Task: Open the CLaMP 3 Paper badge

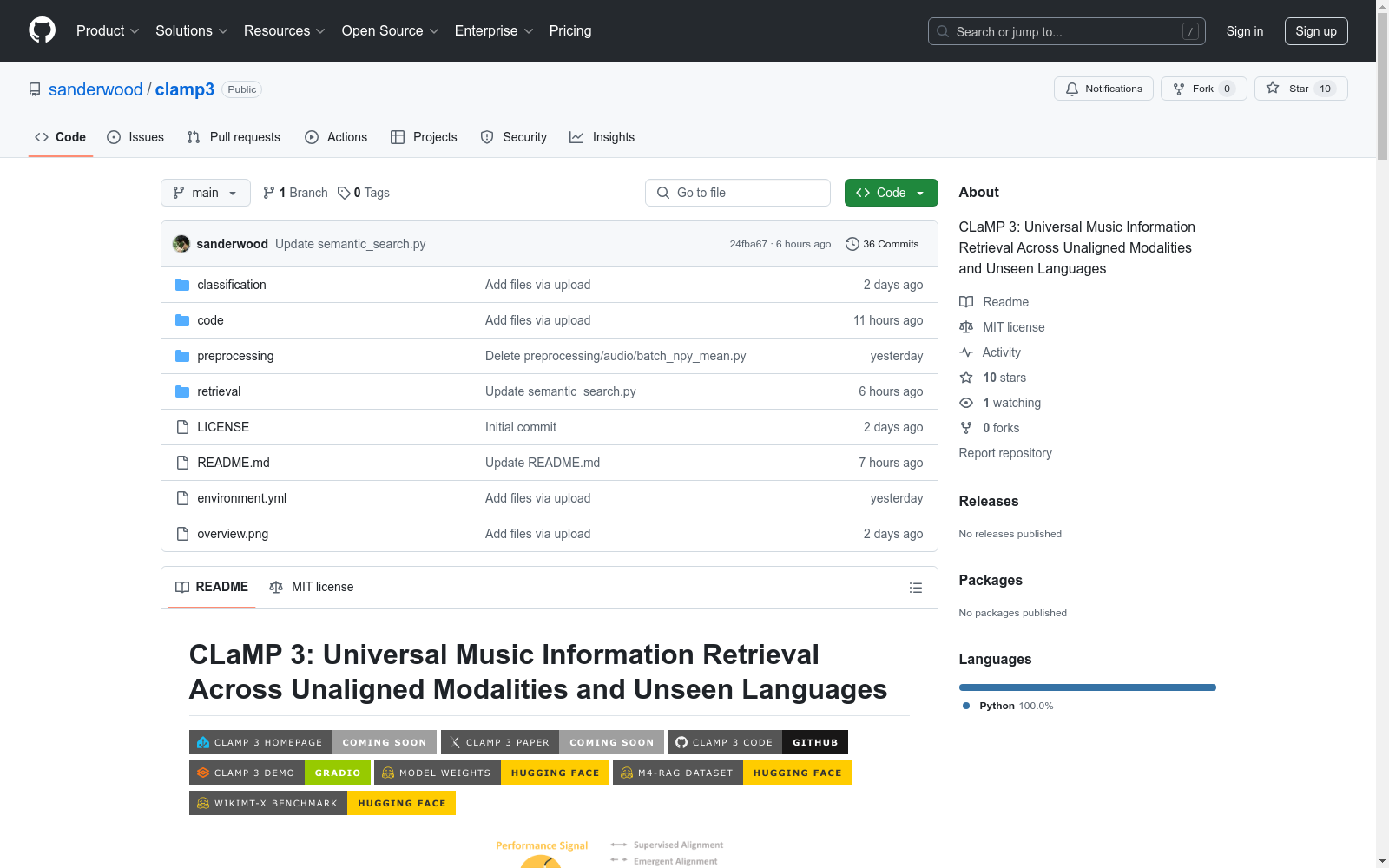Action: point(552,742)
